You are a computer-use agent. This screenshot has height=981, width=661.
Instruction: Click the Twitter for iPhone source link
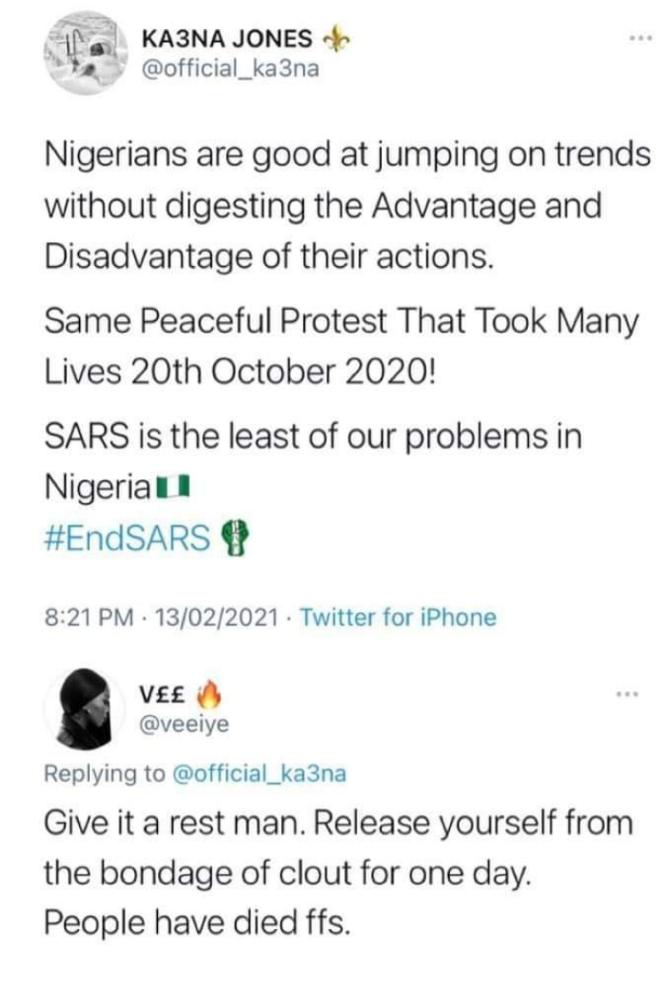[398, 617]
